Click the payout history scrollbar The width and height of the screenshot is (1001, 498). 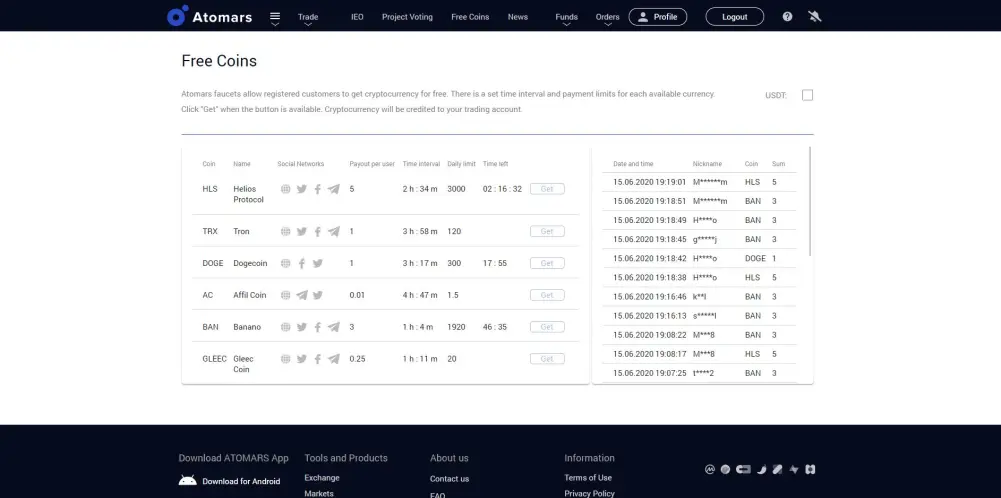tap(810, 202)
